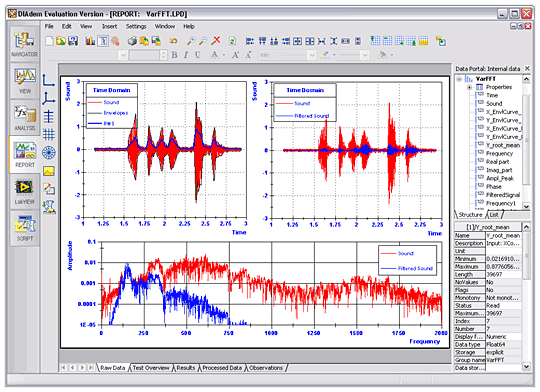Undo the last action
Viewport: 540px width, 392px height.
173,41
